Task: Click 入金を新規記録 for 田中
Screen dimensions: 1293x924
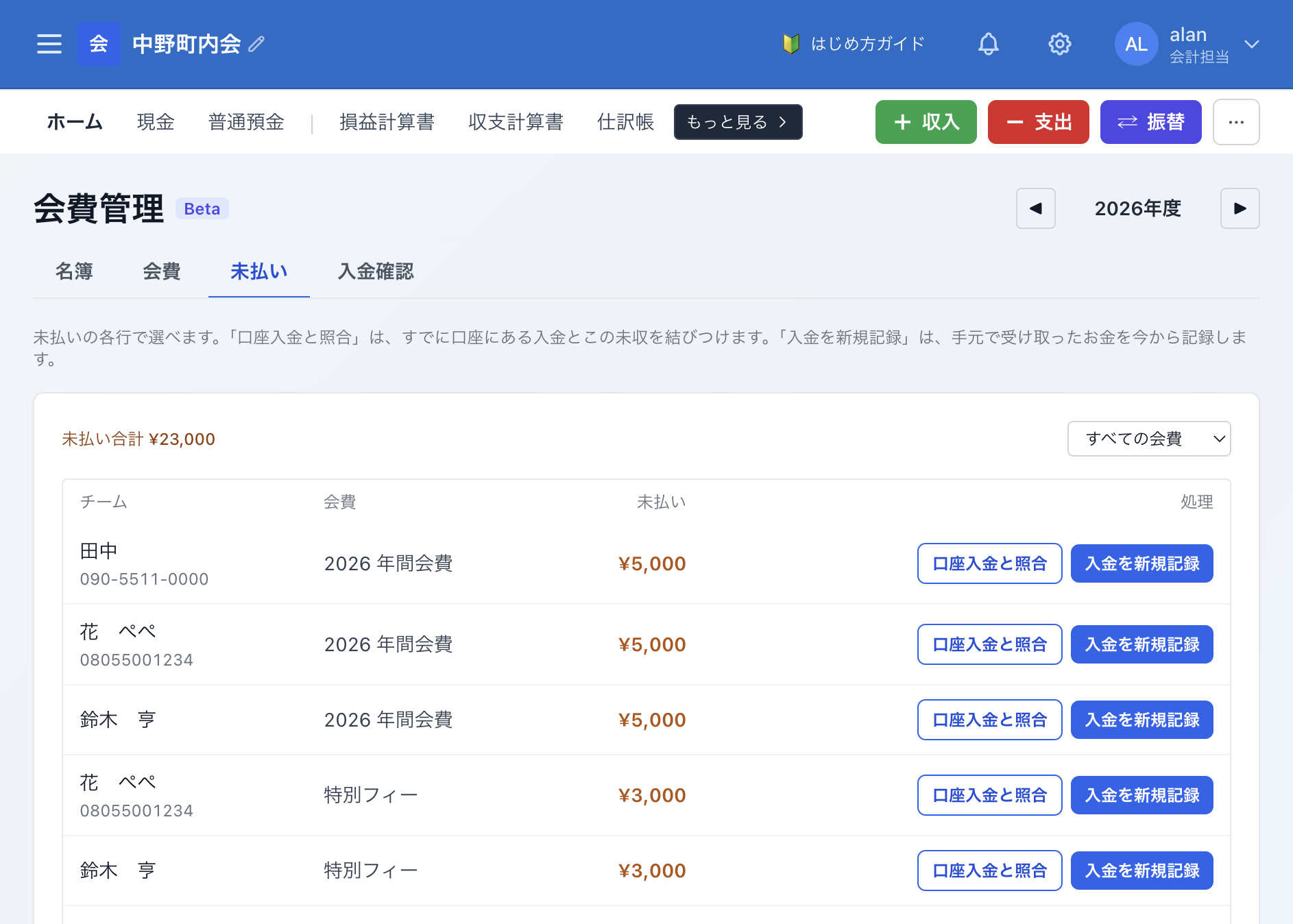Action: (1141, 563)
